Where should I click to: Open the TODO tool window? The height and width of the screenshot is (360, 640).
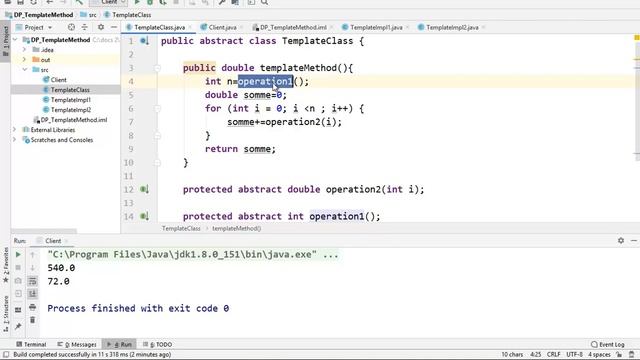tap(158, 344)
